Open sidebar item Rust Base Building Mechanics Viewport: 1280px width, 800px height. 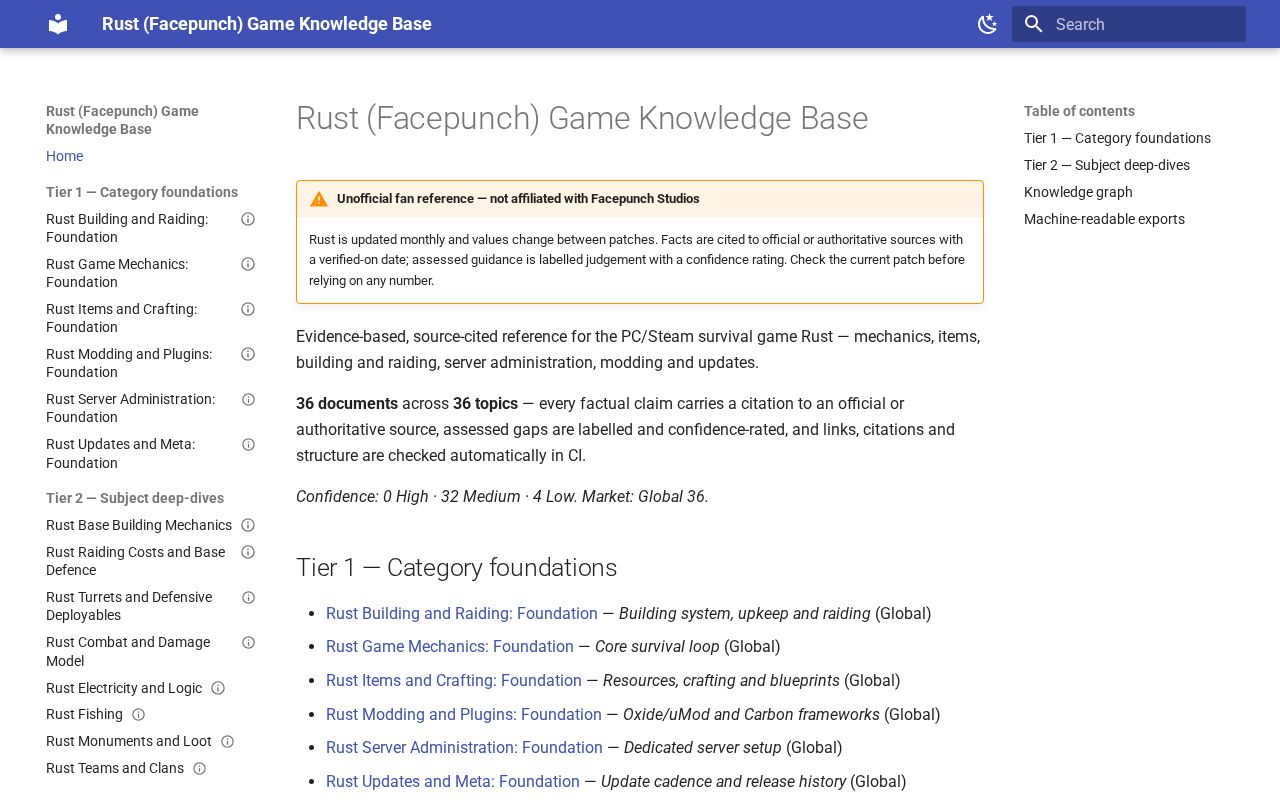point(139,525)
